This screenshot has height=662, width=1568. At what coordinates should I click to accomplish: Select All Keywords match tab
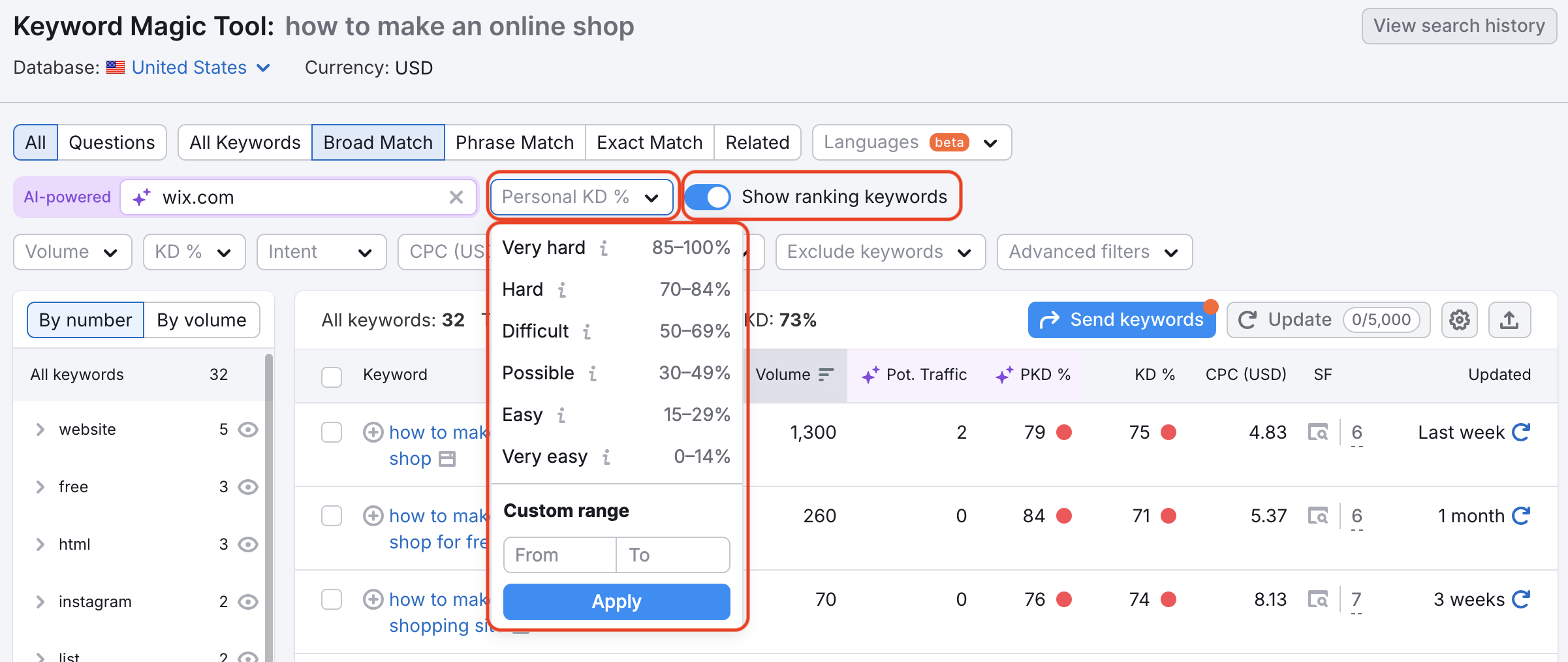point(245,142)
